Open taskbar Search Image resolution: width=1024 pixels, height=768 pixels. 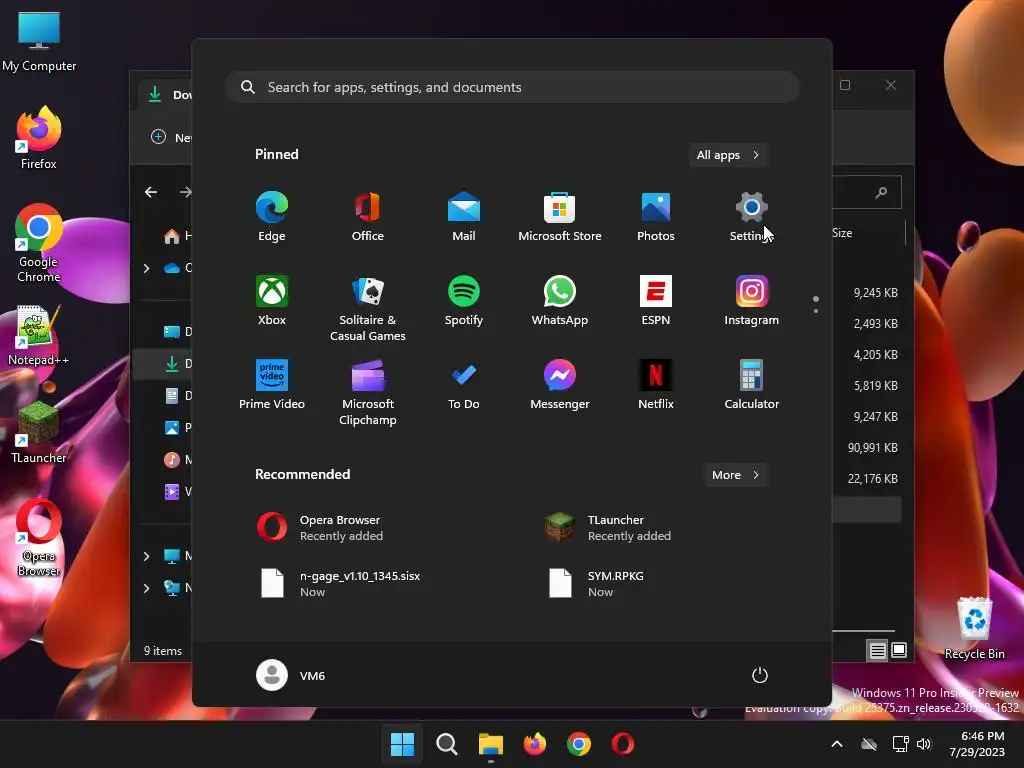pyautogui.click(x=447, y=744)
